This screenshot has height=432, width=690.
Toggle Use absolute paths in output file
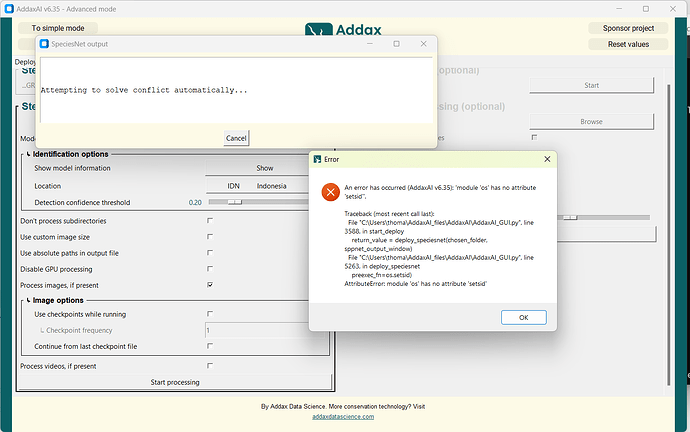(x=210, y=253)
